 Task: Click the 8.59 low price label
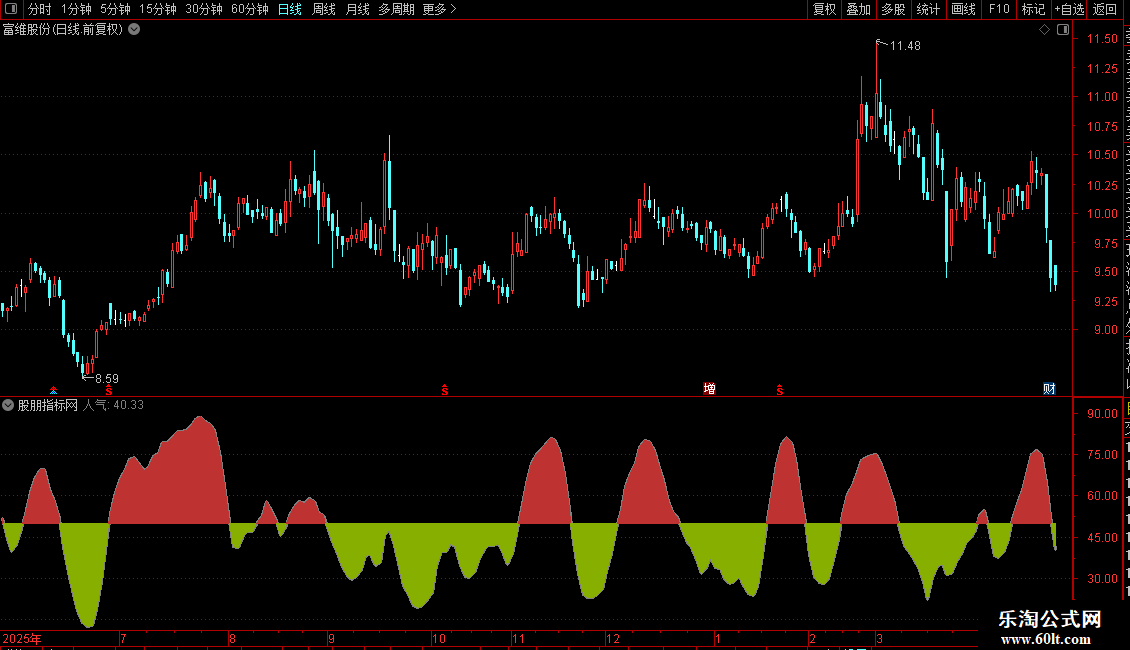[x=107, y=379]
